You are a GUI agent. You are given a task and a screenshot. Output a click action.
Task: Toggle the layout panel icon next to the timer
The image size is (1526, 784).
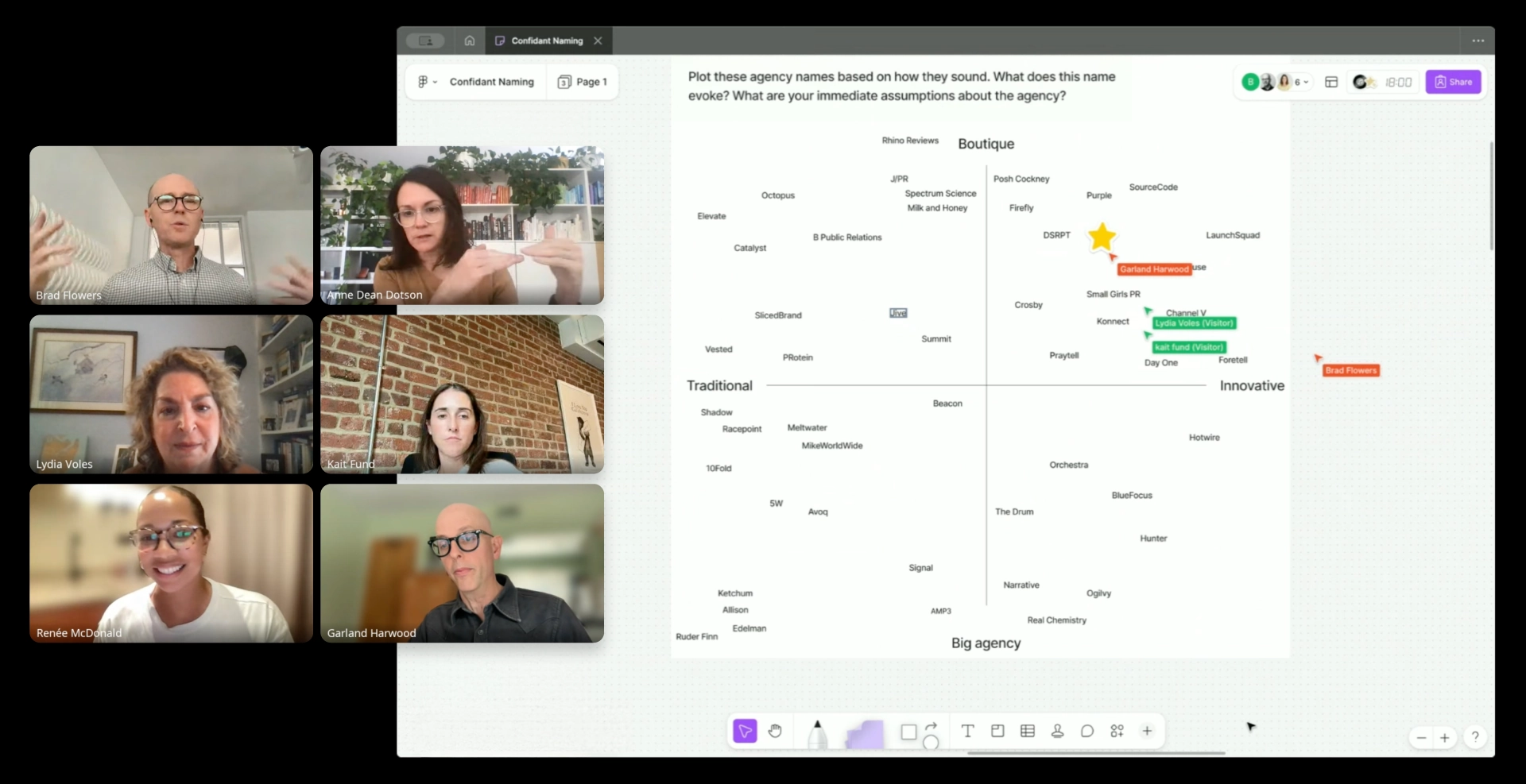(1331, 82)
